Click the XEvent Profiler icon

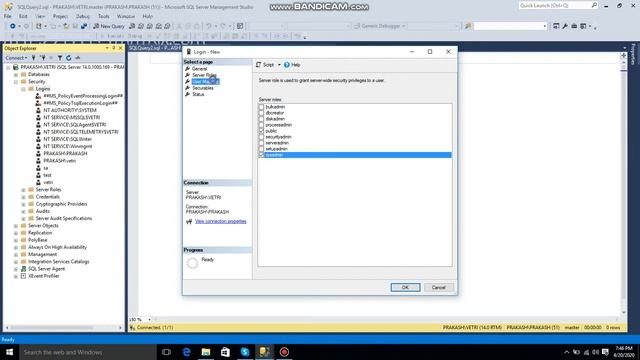click(x=24, y=276)
